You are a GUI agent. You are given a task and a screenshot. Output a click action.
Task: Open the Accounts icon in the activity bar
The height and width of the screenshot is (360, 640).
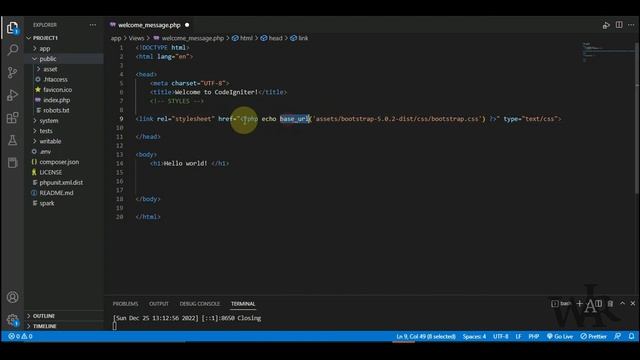pos(12,297)
